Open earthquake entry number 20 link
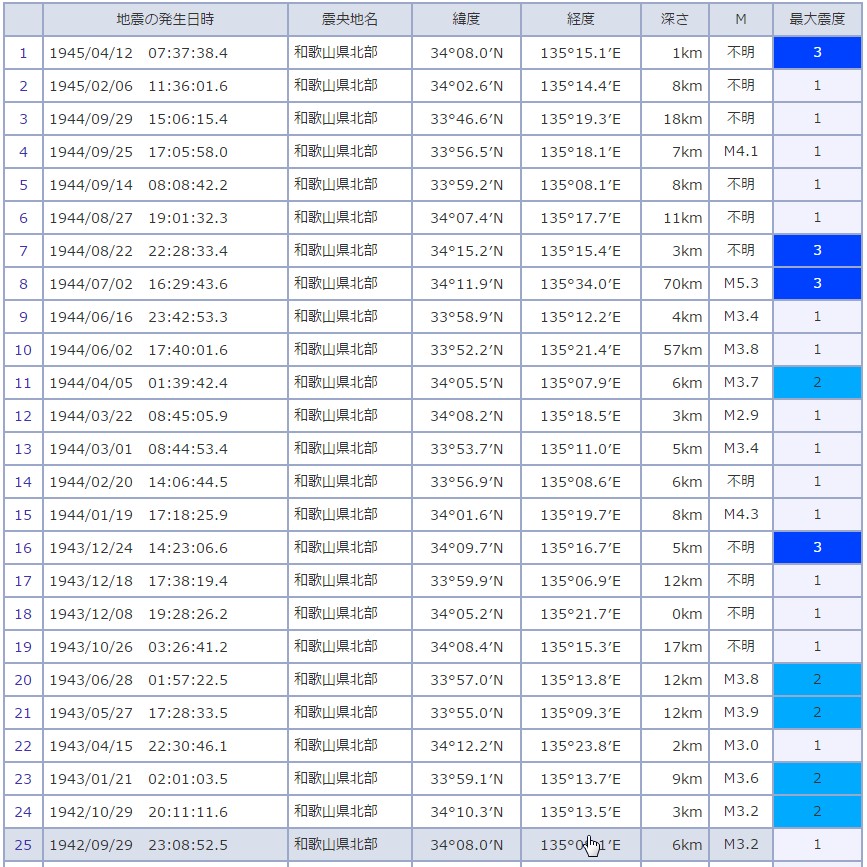Viewport: 867px width, 867px height. click(x=23, y=680)
